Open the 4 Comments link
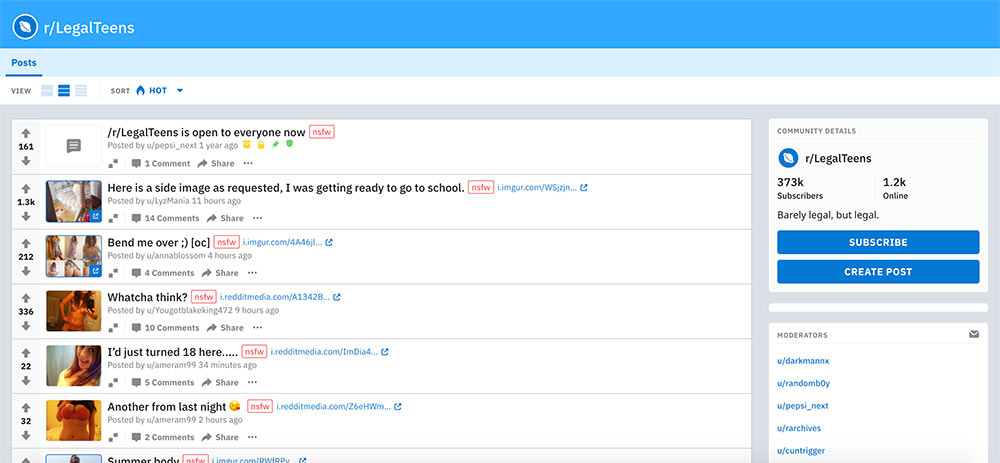Screen dimensions: 1000x463 pyautogui.click(x=163, y=273)
